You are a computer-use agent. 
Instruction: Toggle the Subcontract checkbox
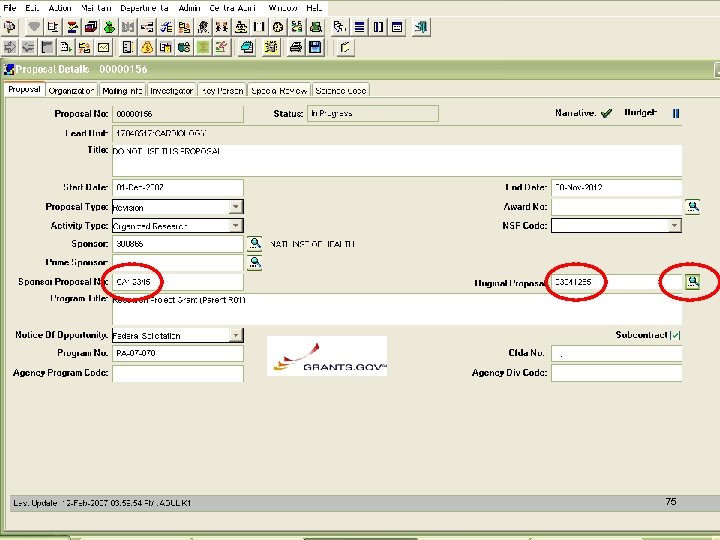(675, 335)
